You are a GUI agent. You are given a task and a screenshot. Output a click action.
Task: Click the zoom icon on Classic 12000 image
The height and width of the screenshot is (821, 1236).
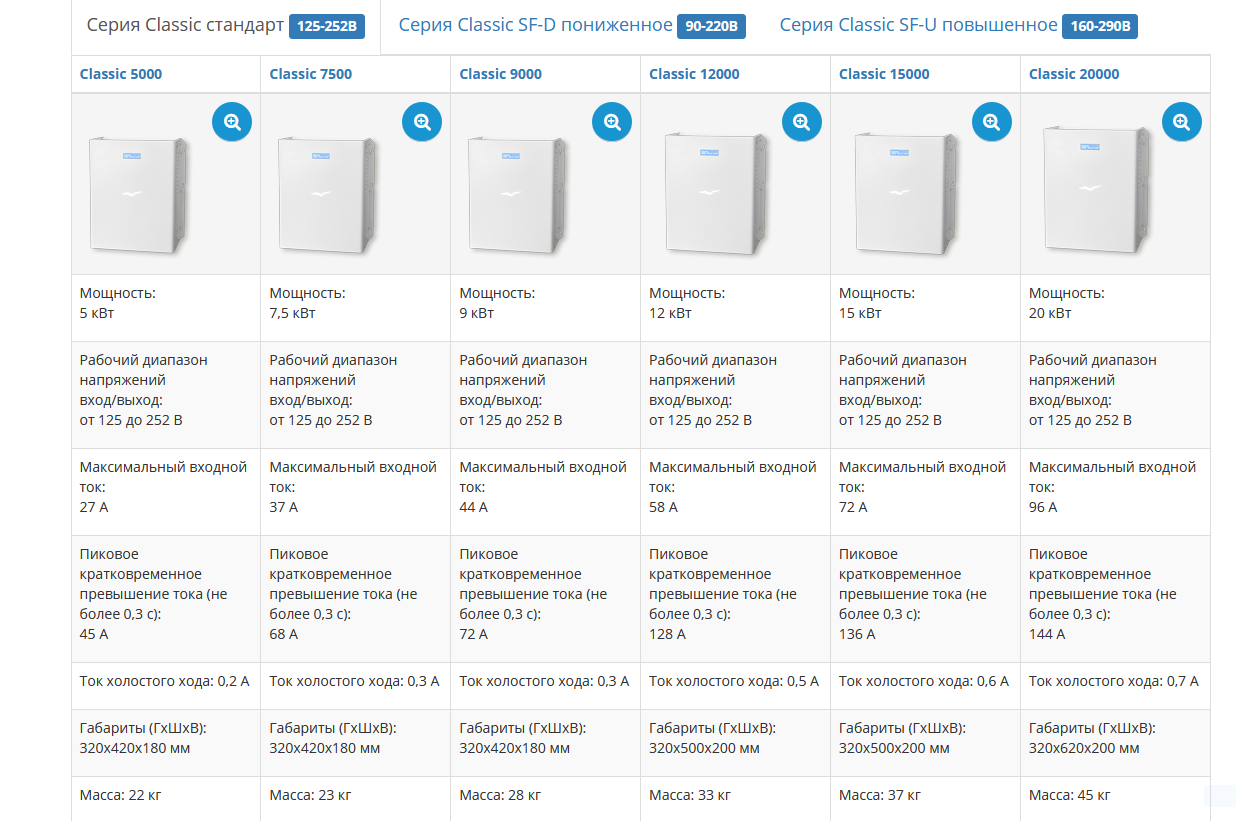[x=801, y=122]
